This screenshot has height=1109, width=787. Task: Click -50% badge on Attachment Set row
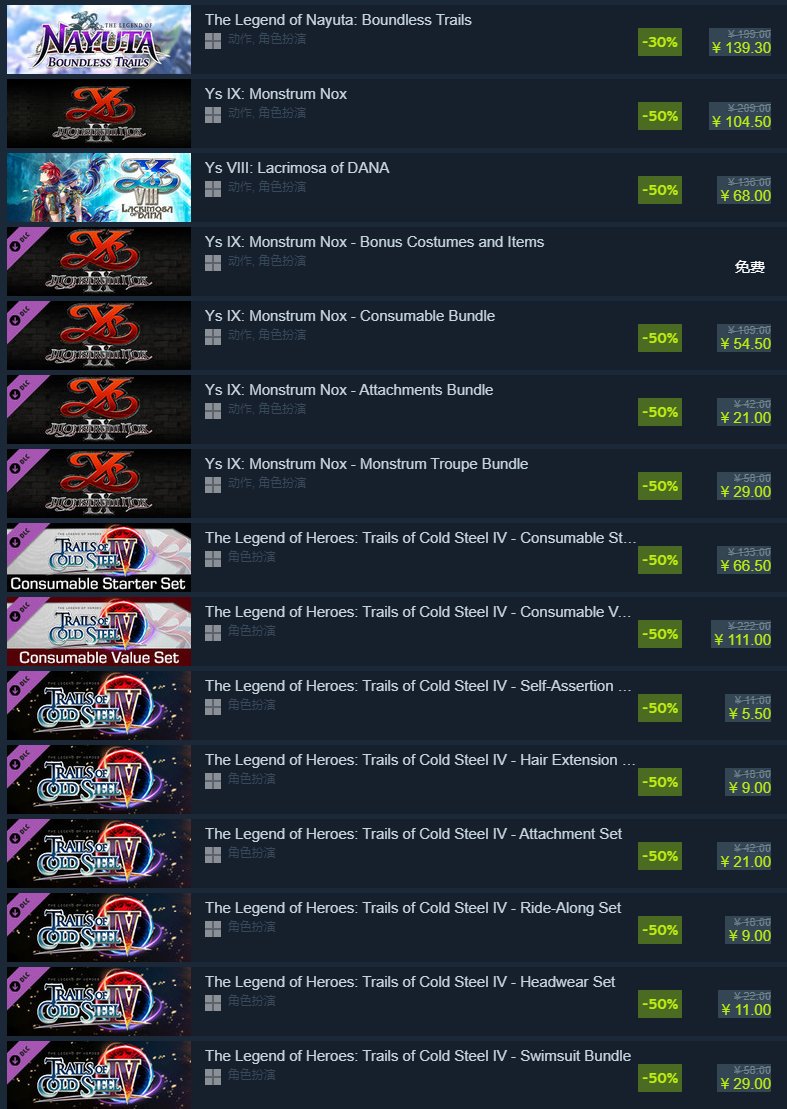tap(660, 856)
